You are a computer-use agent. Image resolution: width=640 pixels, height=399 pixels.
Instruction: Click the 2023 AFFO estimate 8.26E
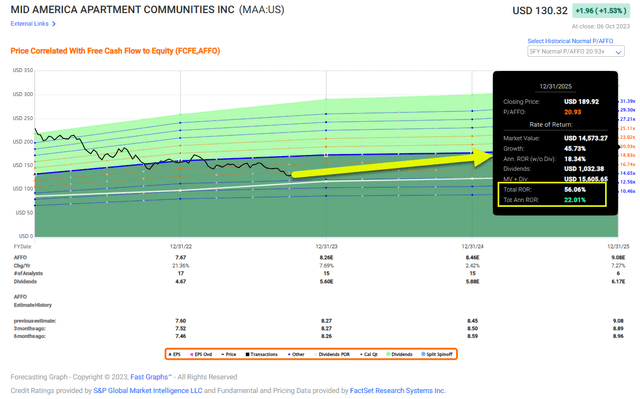pos(326,257)
